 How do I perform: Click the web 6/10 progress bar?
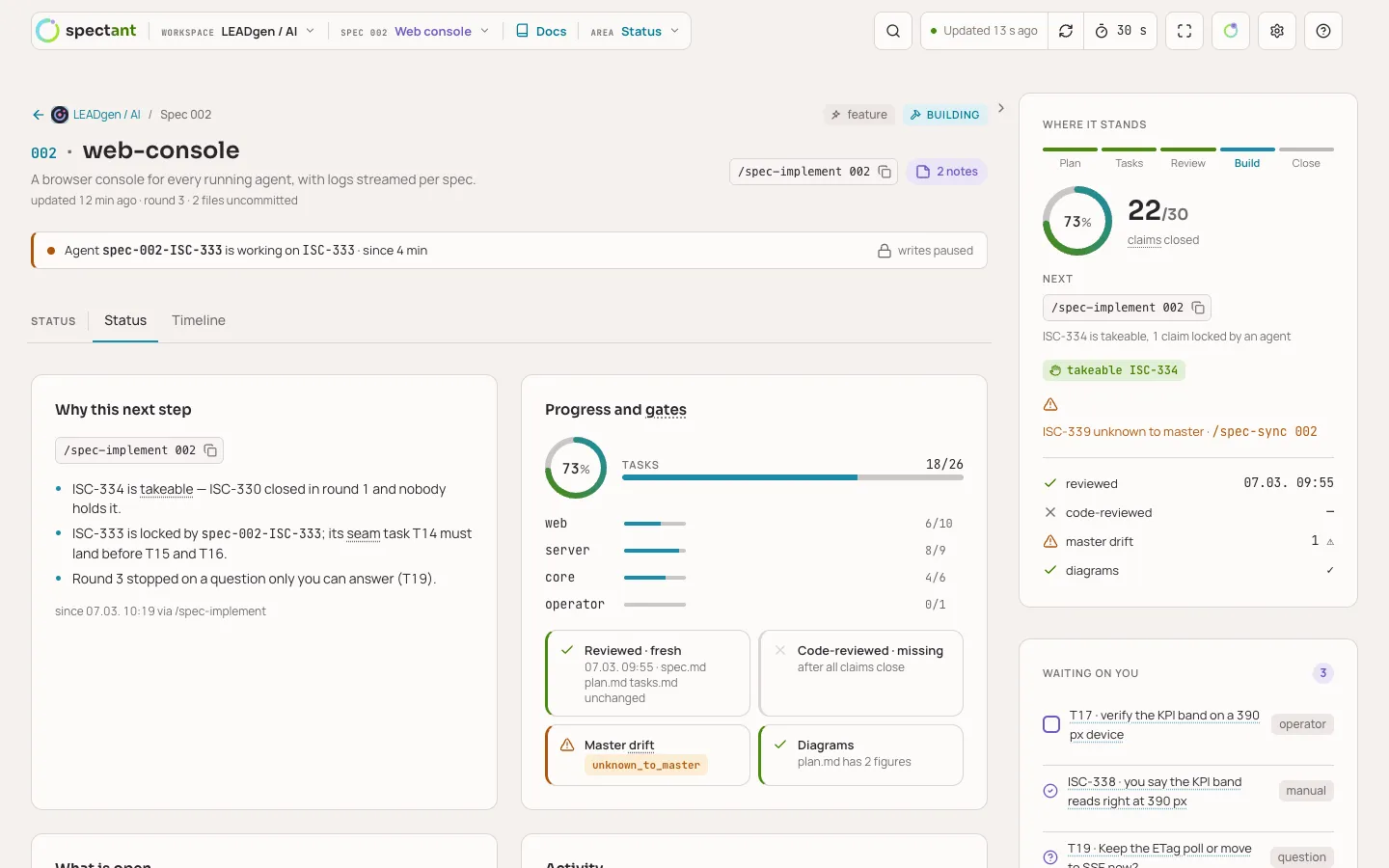click(x=655, y=524)
